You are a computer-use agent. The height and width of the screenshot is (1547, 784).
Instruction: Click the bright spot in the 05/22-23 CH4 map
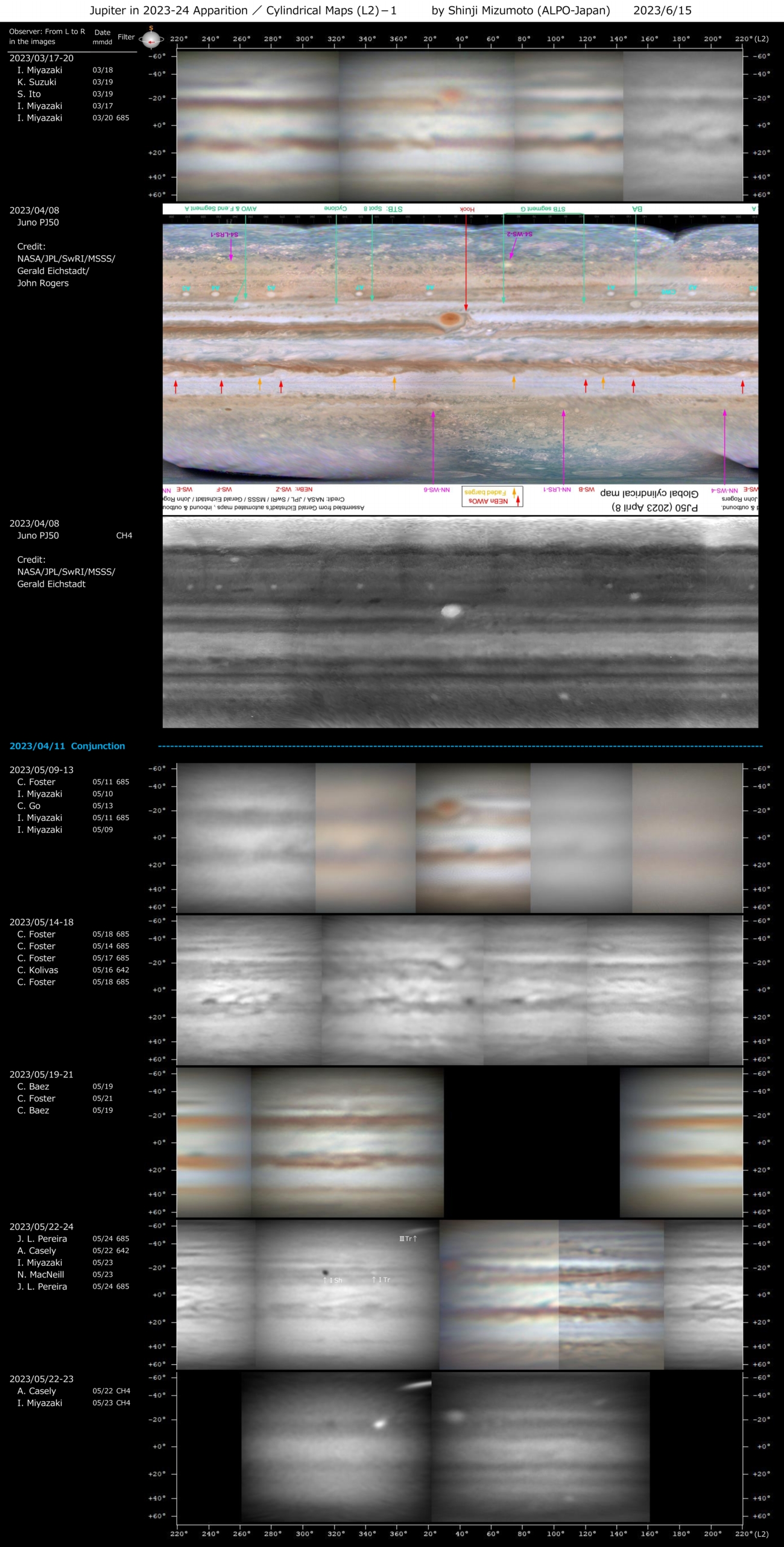(379, 1424)
